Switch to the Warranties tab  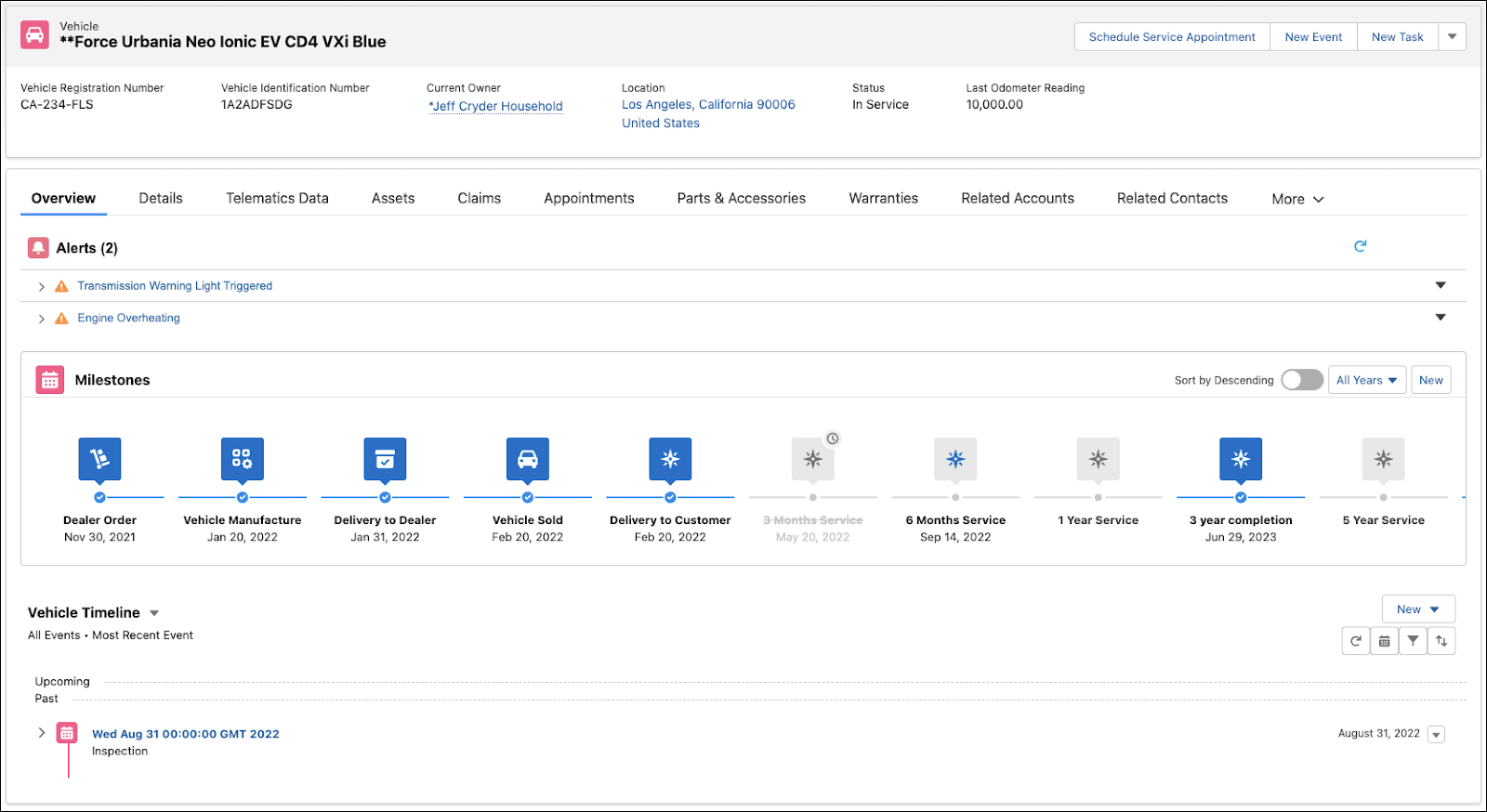(x=884, y=198)
